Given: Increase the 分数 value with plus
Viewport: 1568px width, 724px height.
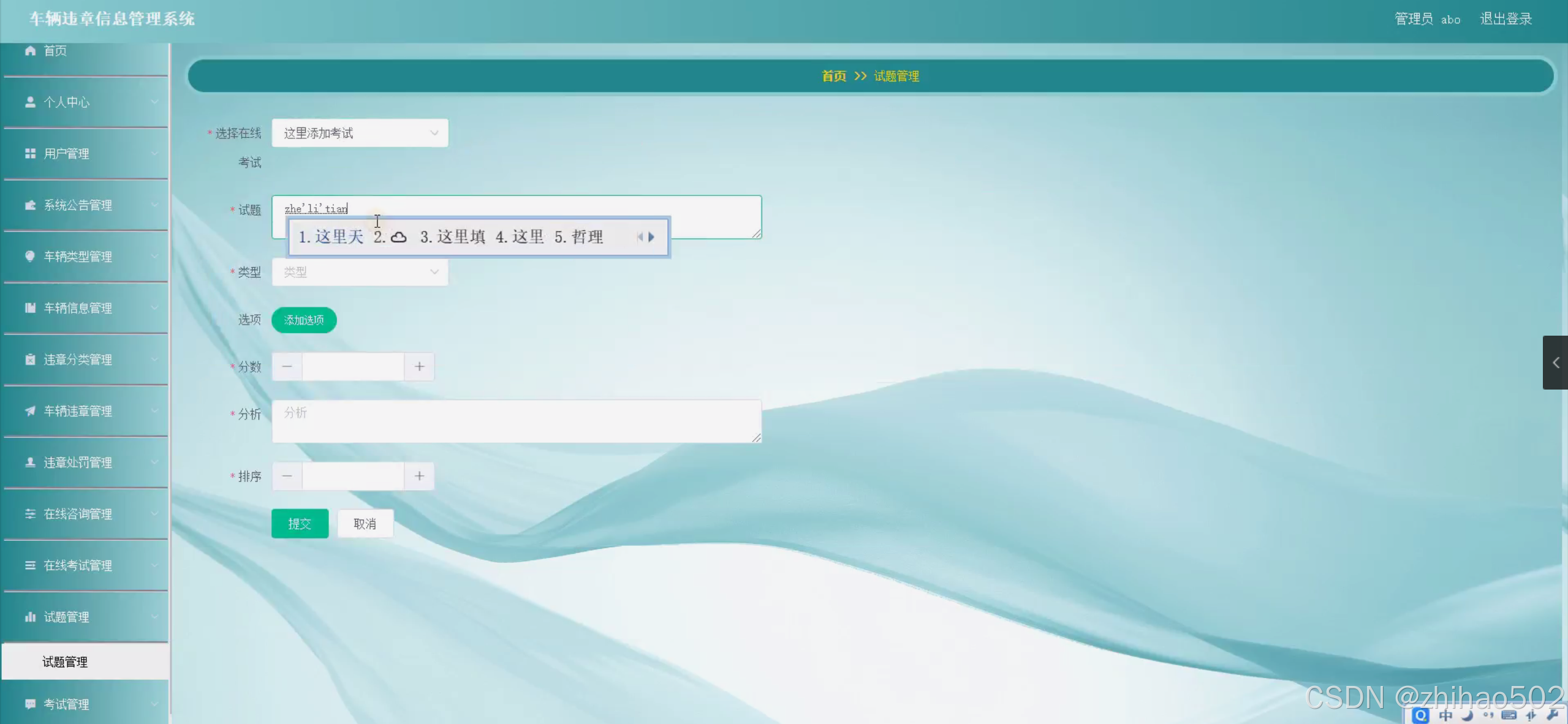Looking at the screenshot, I should point(419,367).
